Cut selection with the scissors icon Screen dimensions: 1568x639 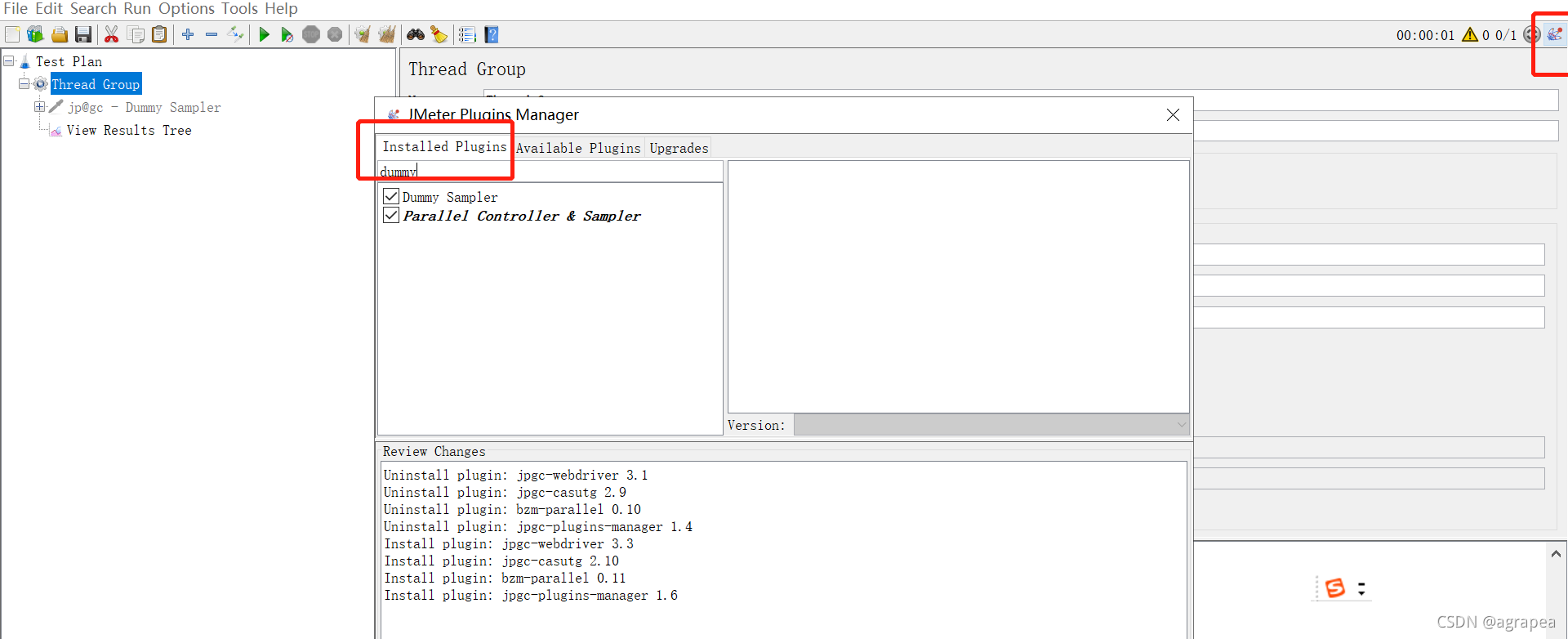112,34
